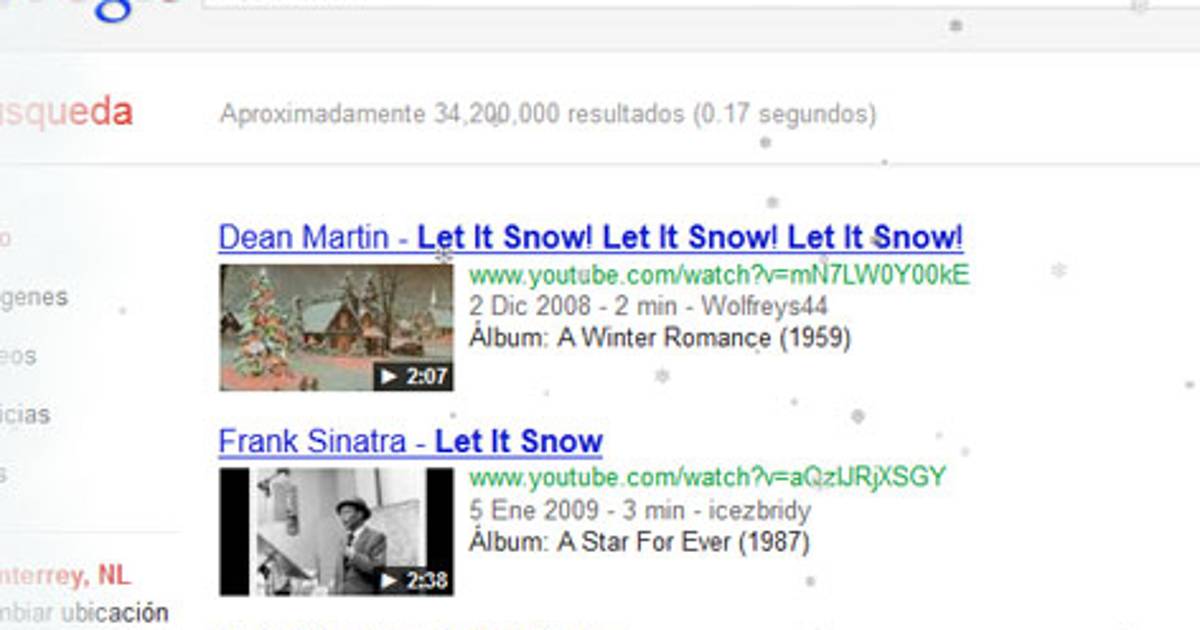The height and width of the screenshot is (630, 1200).
Task: Select the Videos sidebar filter
Action: (18, 356)
